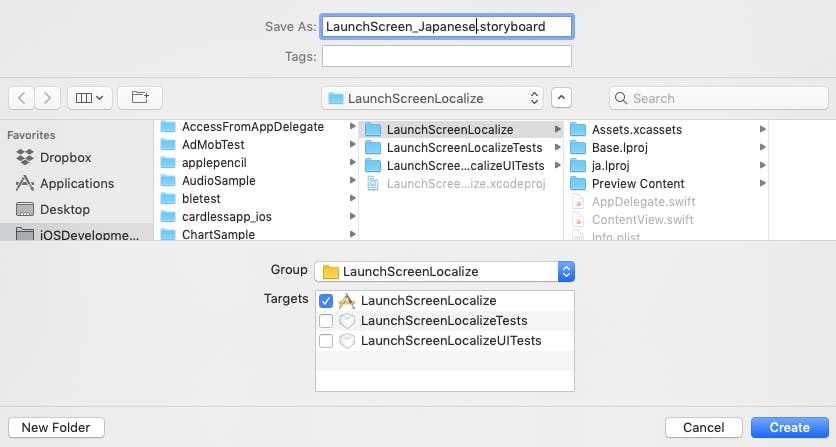Click the AppDelegate.swift file

click(633, 202)
